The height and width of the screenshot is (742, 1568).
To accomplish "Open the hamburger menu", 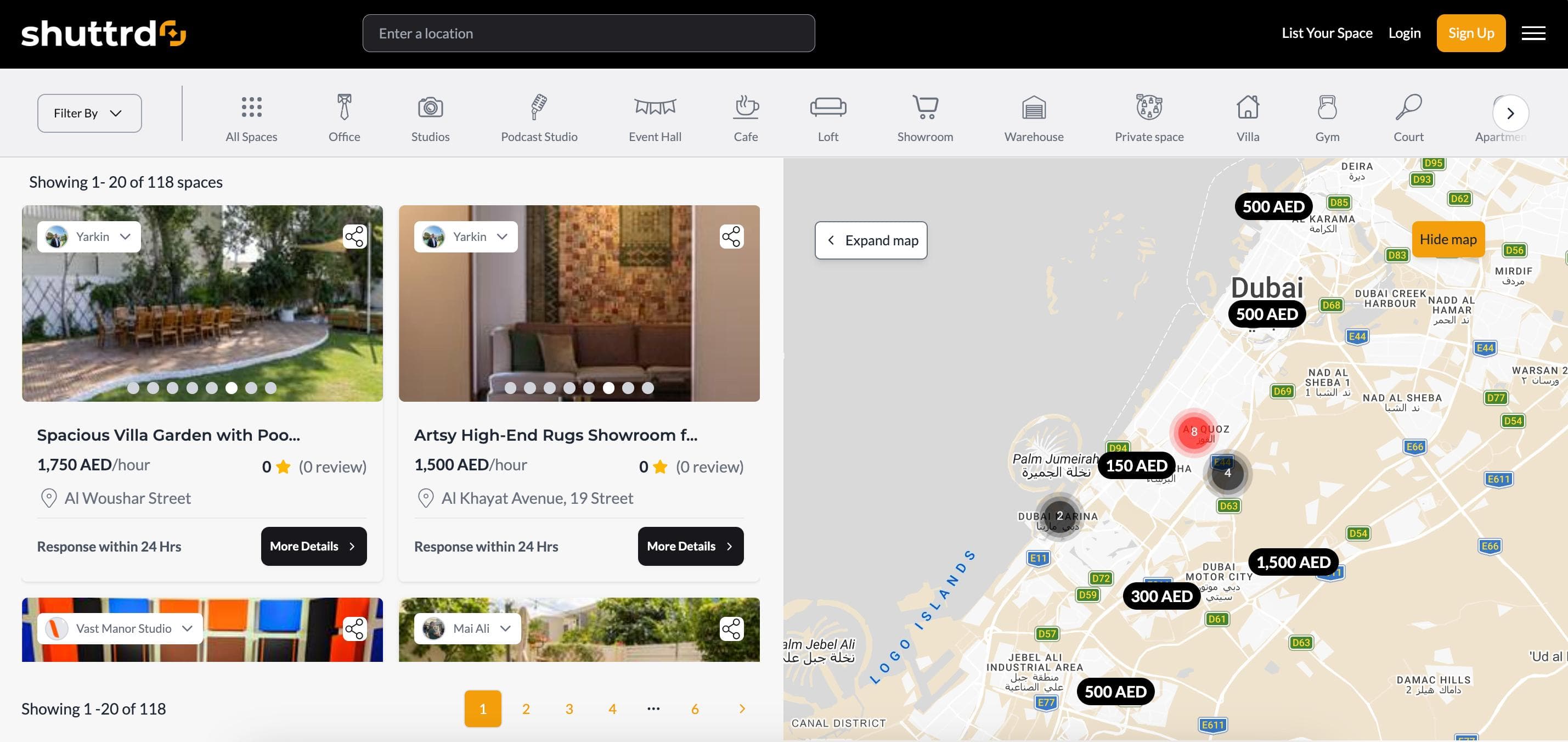I will pos(1533,33).
